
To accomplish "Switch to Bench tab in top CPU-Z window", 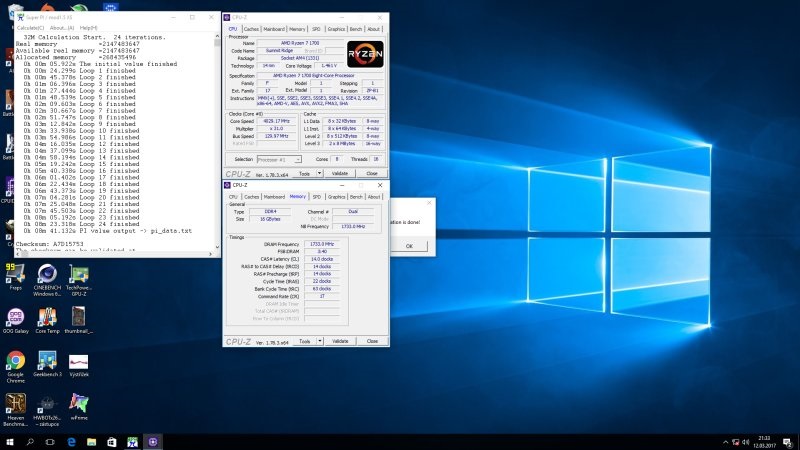I will (356, 29).
